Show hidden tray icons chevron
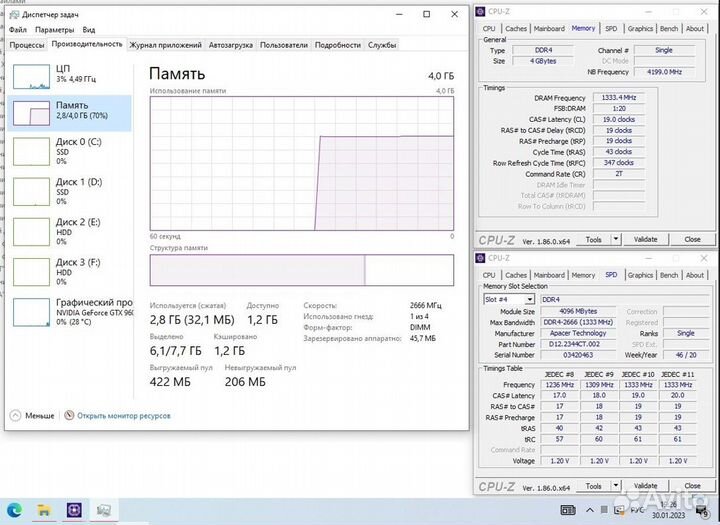Viewport: 720px width, 525px height. tap(590, 510)
